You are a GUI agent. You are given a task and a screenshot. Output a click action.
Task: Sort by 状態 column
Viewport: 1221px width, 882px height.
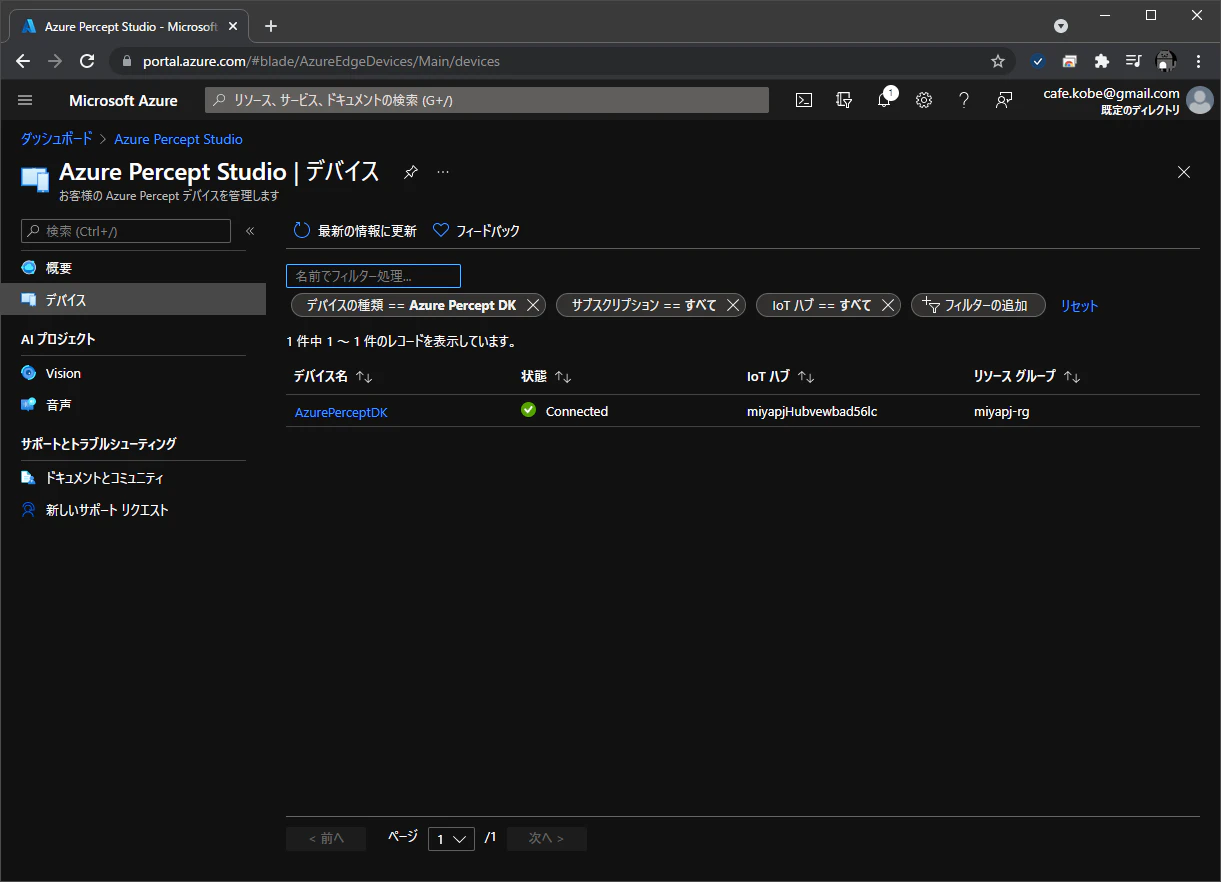tap(546, 377)
